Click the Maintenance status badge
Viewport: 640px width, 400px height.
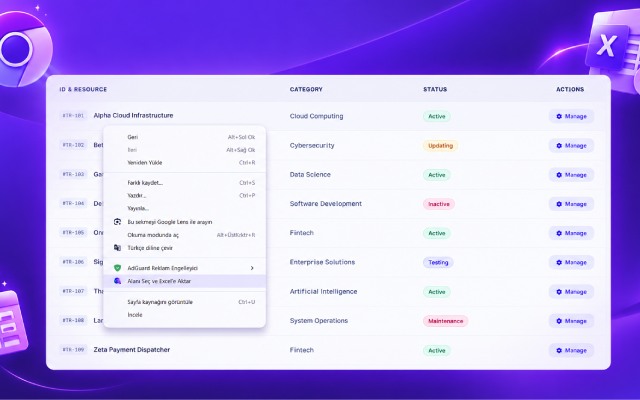(445, 321)
